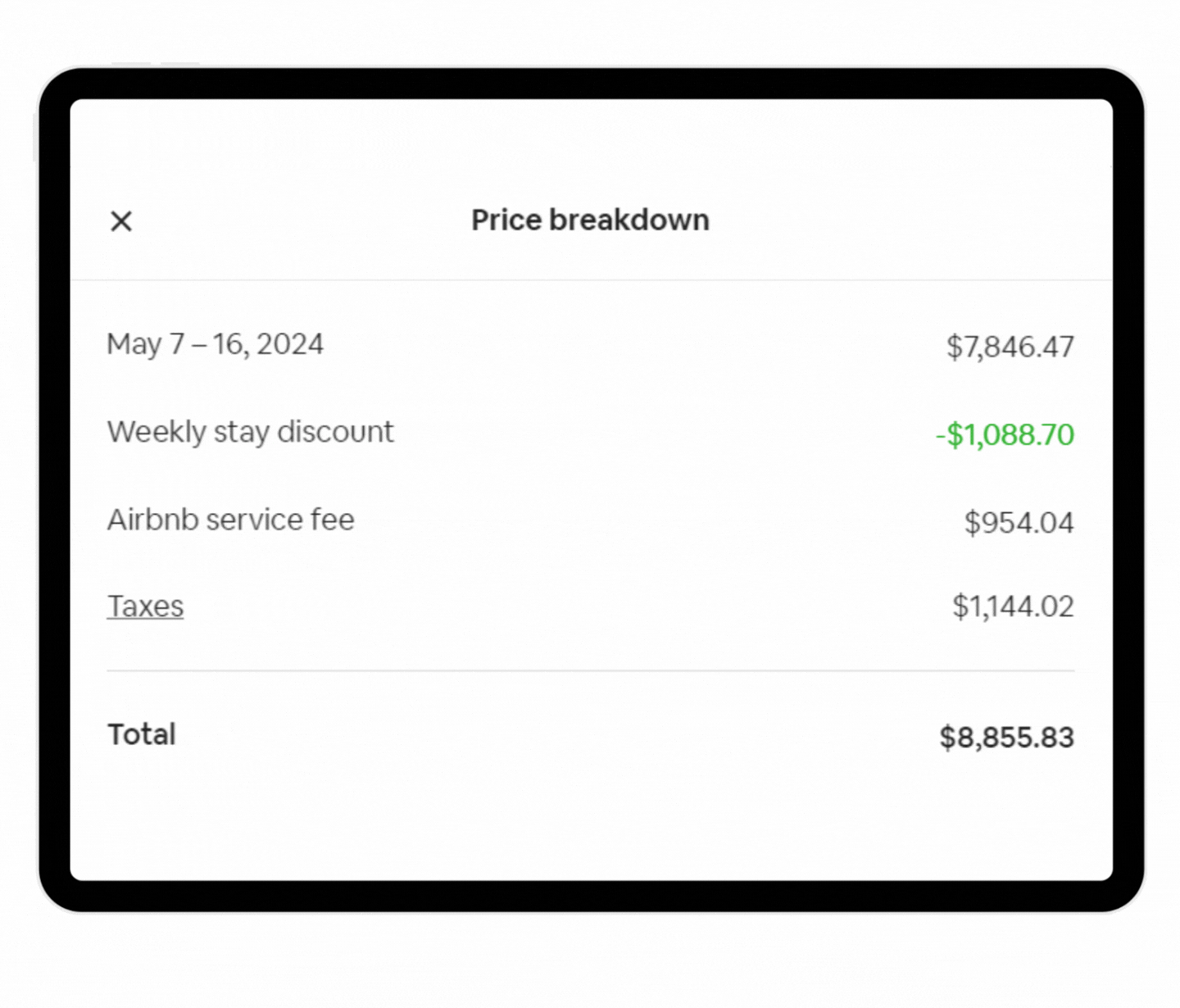This screenshot has width=1180, height=1008.
Task: Click the header divider under Price breakdown
Action: pos(590,280)
